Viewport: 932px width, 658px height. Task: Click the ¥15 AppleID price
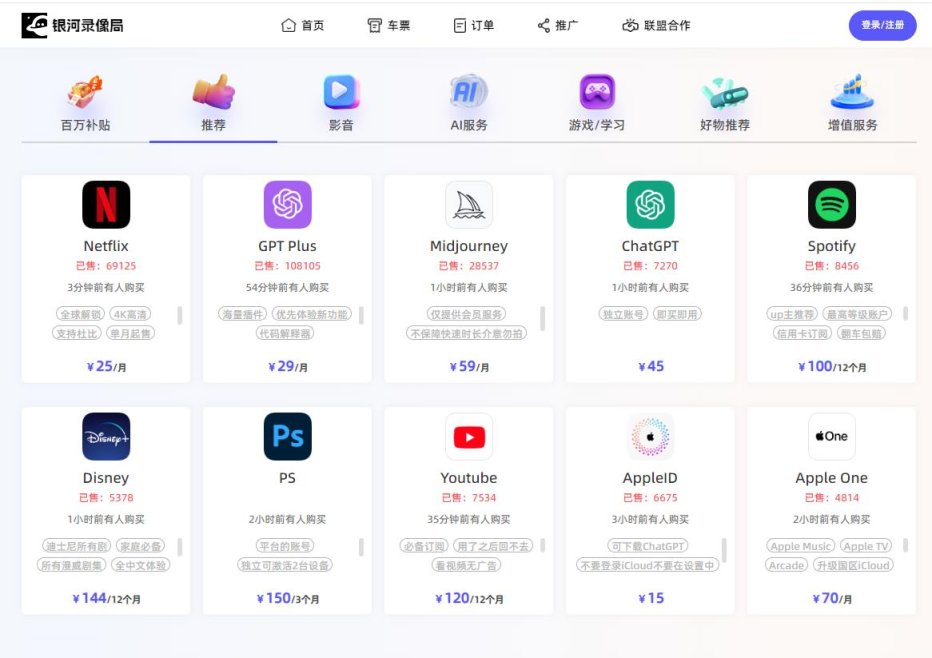point(651,598)
